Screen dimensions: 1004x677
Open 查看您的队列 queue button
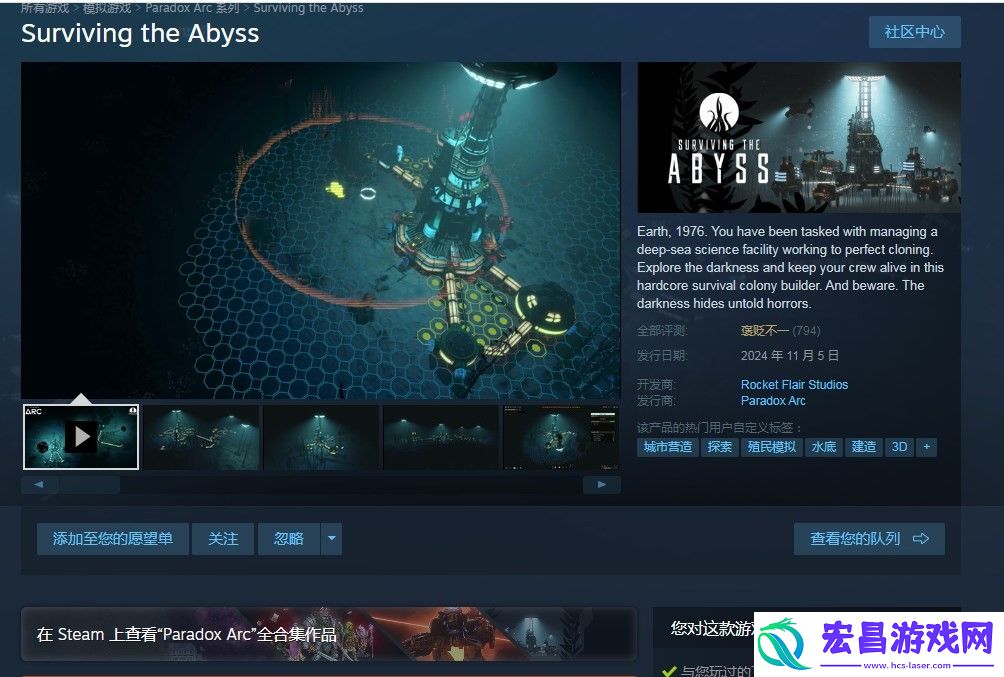[x=869, y=539]
